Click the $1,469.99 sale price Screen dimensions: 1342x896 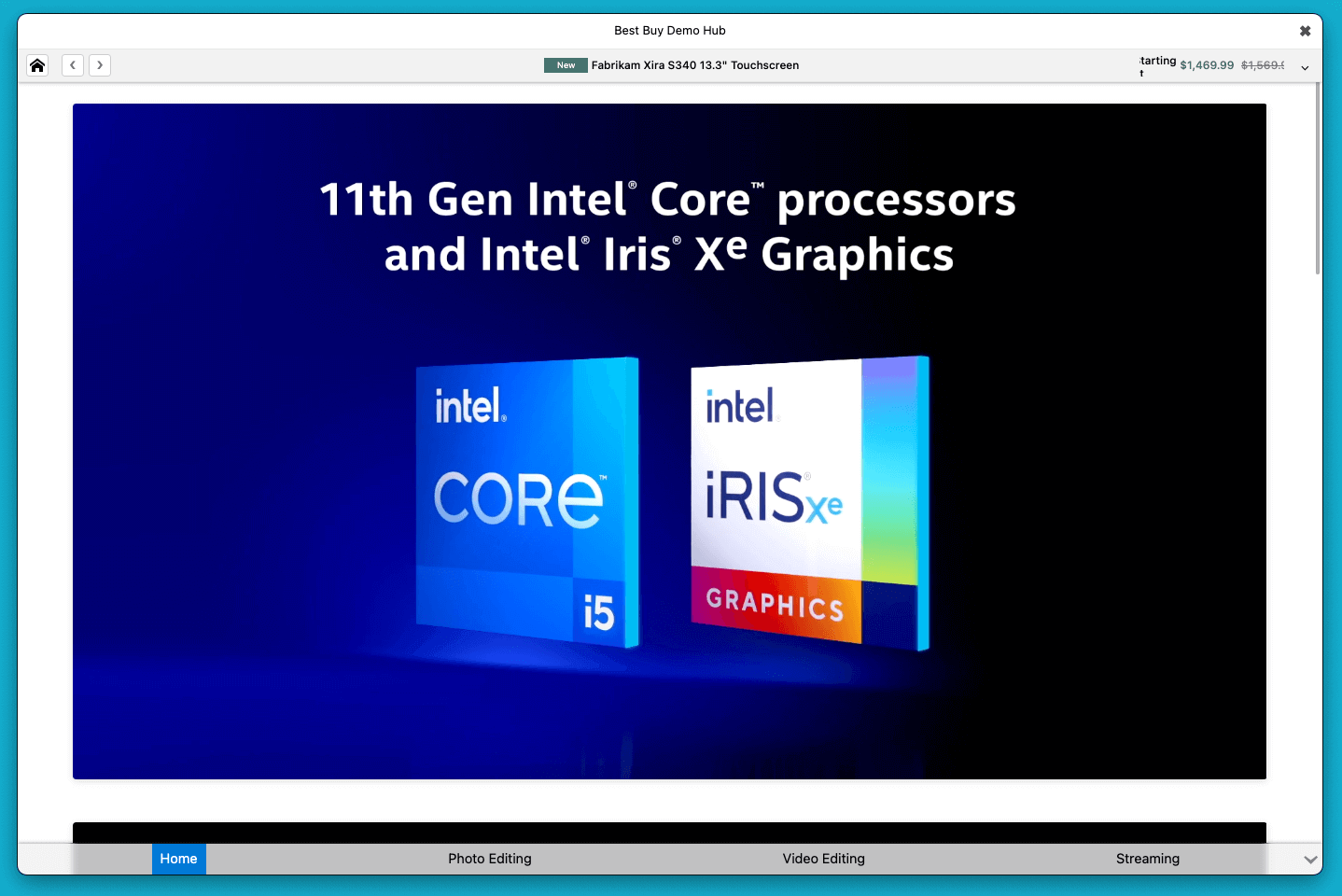tap(1207, 65)
